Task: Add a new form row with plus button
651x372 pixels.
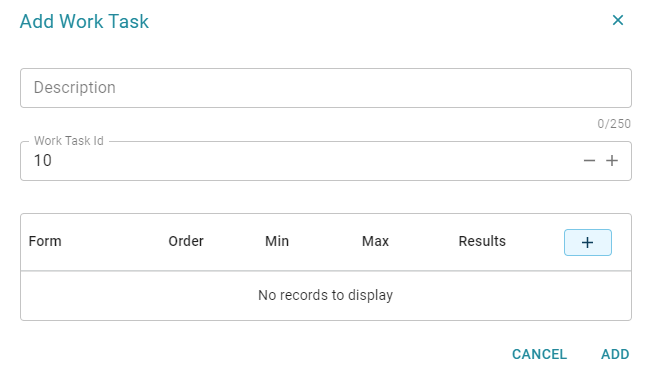Action: point(587,242)
